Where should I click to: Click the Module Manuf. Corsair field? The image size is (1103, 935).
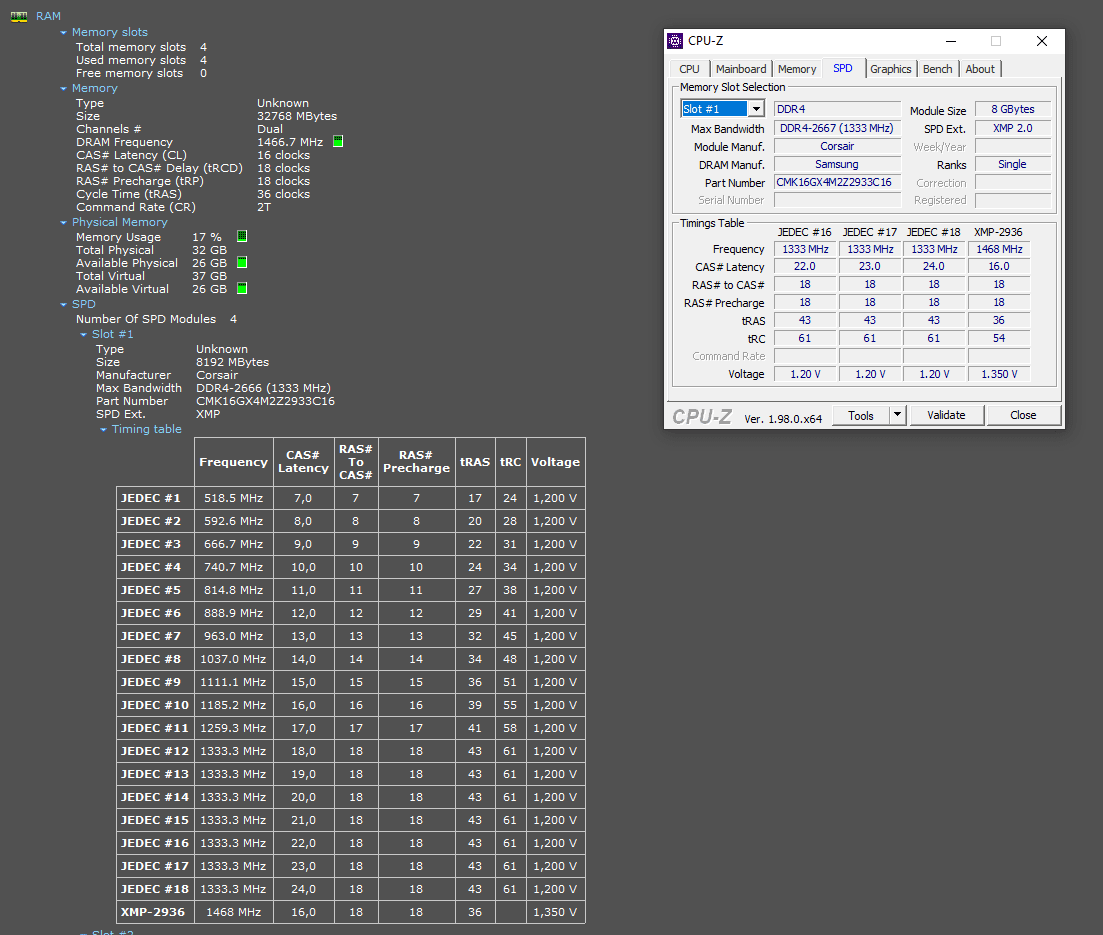coord(837,146)
